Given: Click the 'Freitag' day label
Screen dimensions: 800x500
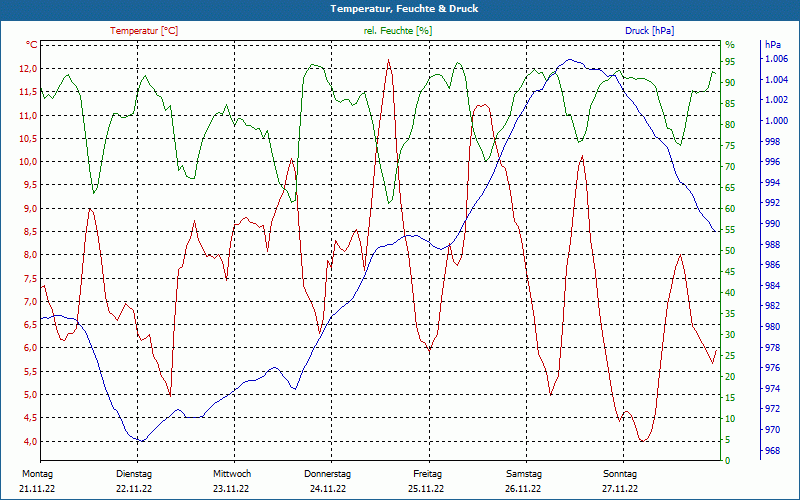Looking at the screenshot, I should (428, 474).
